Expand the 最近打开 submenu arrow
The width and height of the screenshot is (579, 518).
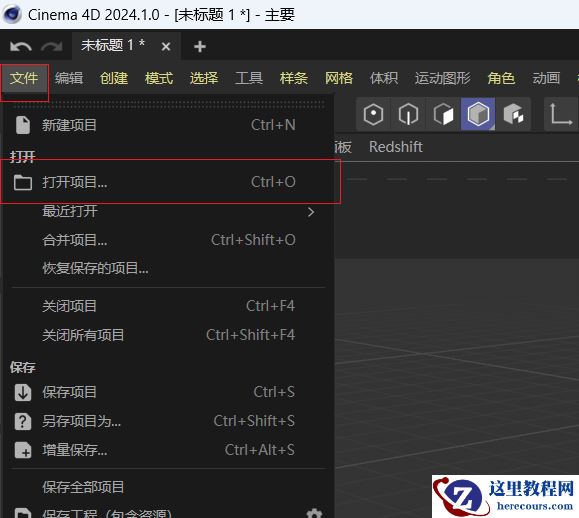(311, 212)
